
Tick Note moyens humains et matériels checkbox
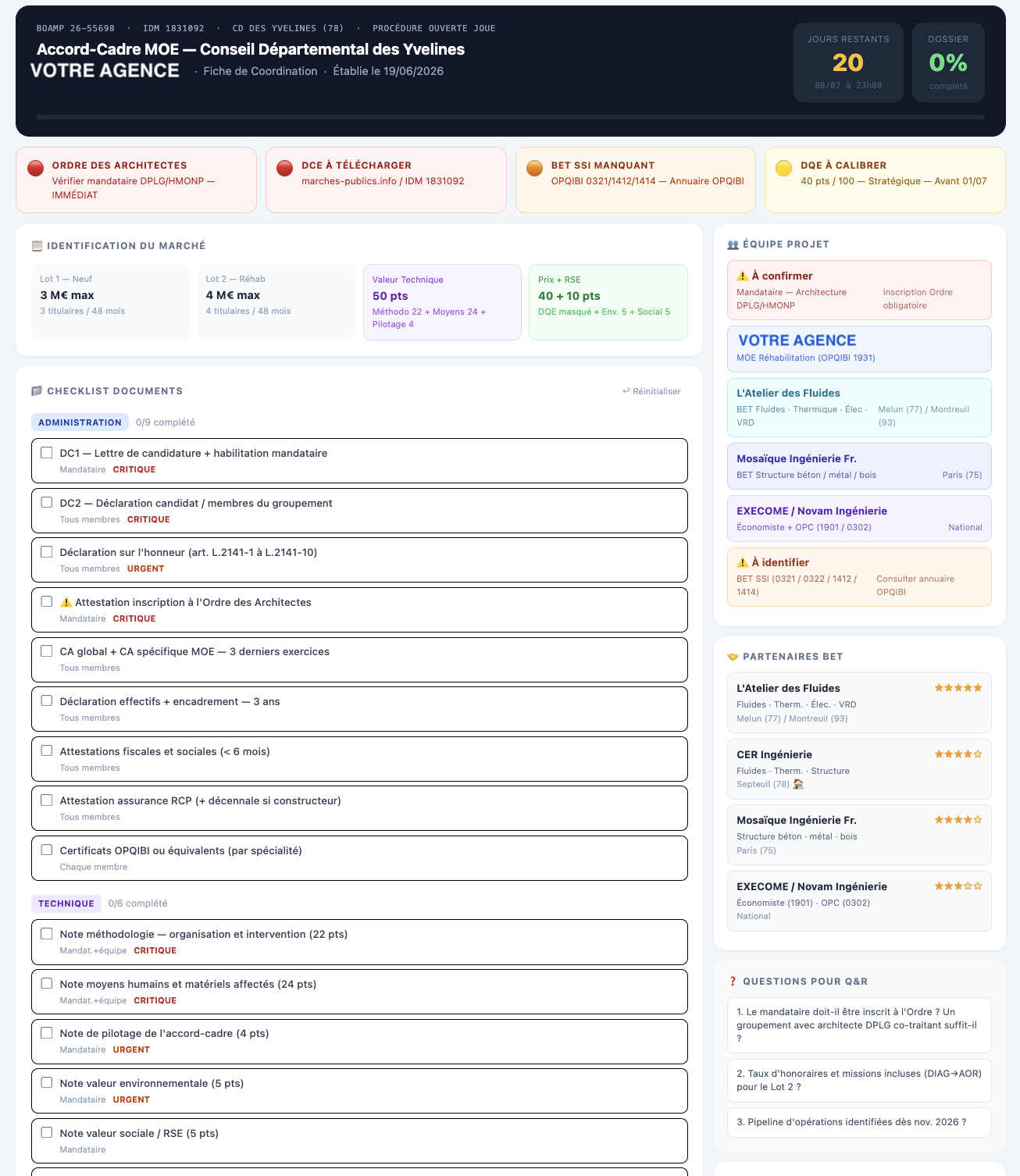coord(47,984)
